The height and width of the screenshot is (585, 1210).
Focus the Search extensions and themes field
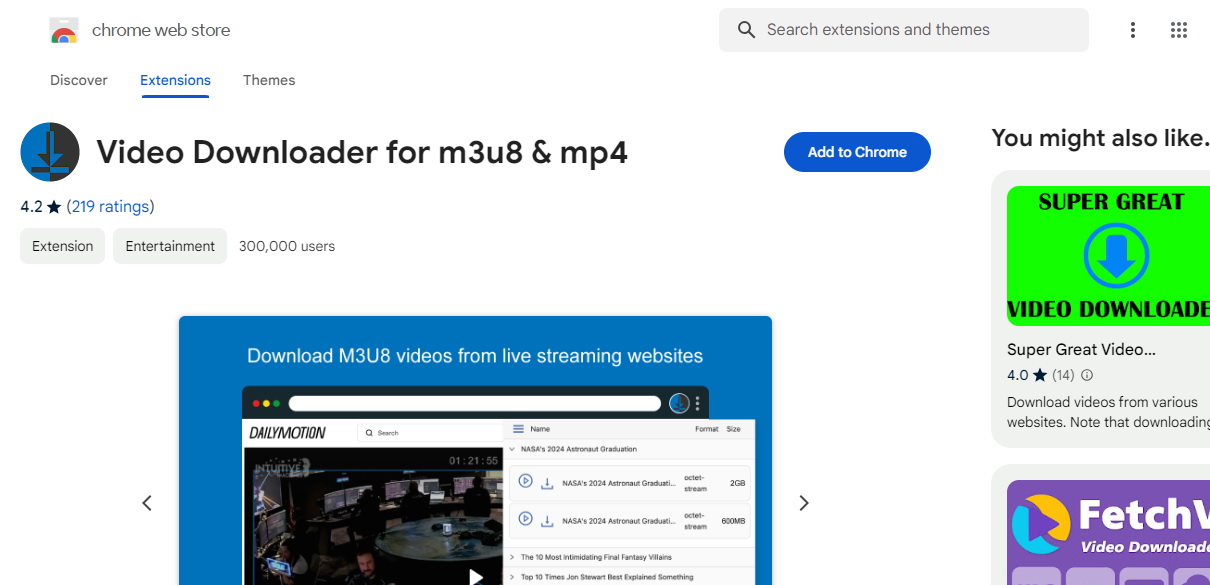pyautogui.click(x=904, y=30)
